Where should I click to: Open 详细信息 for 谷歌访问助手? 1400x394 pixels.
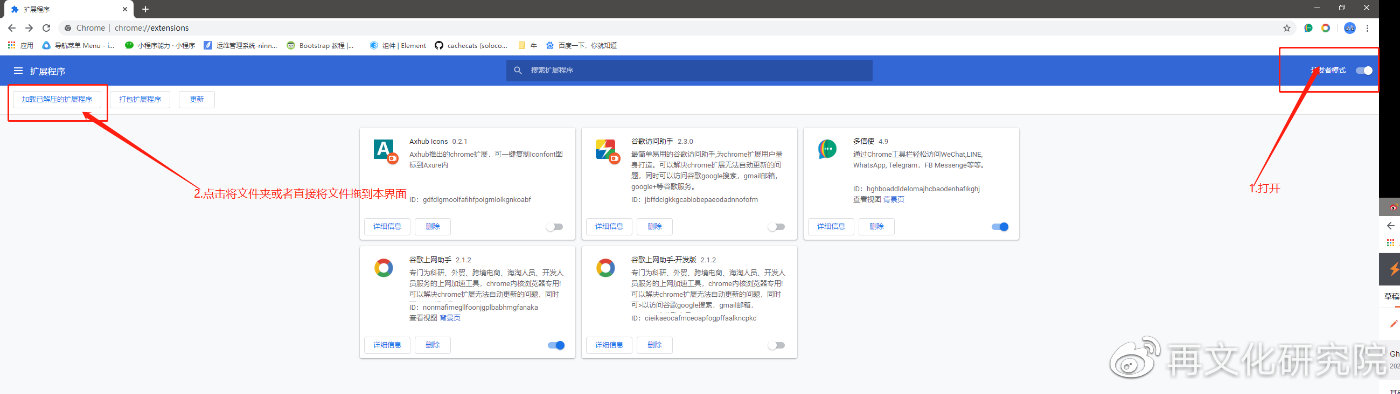pos(609,227)
